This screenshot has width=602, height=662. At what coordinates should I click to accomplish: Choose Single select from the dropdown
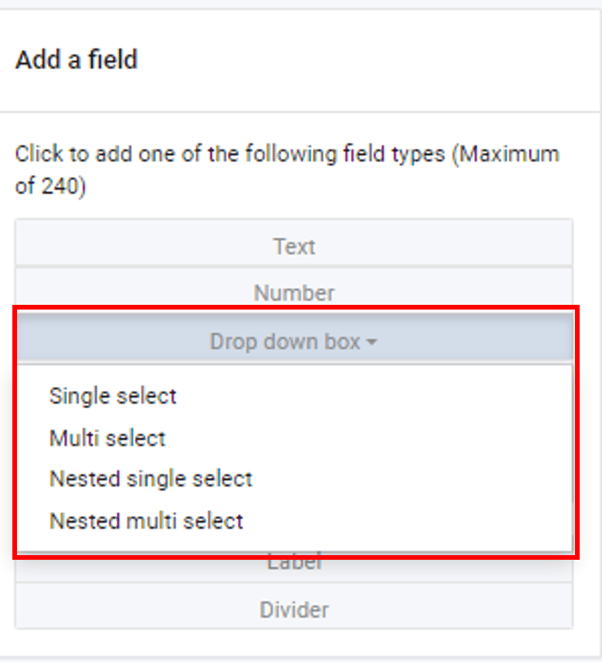[113, 396]
